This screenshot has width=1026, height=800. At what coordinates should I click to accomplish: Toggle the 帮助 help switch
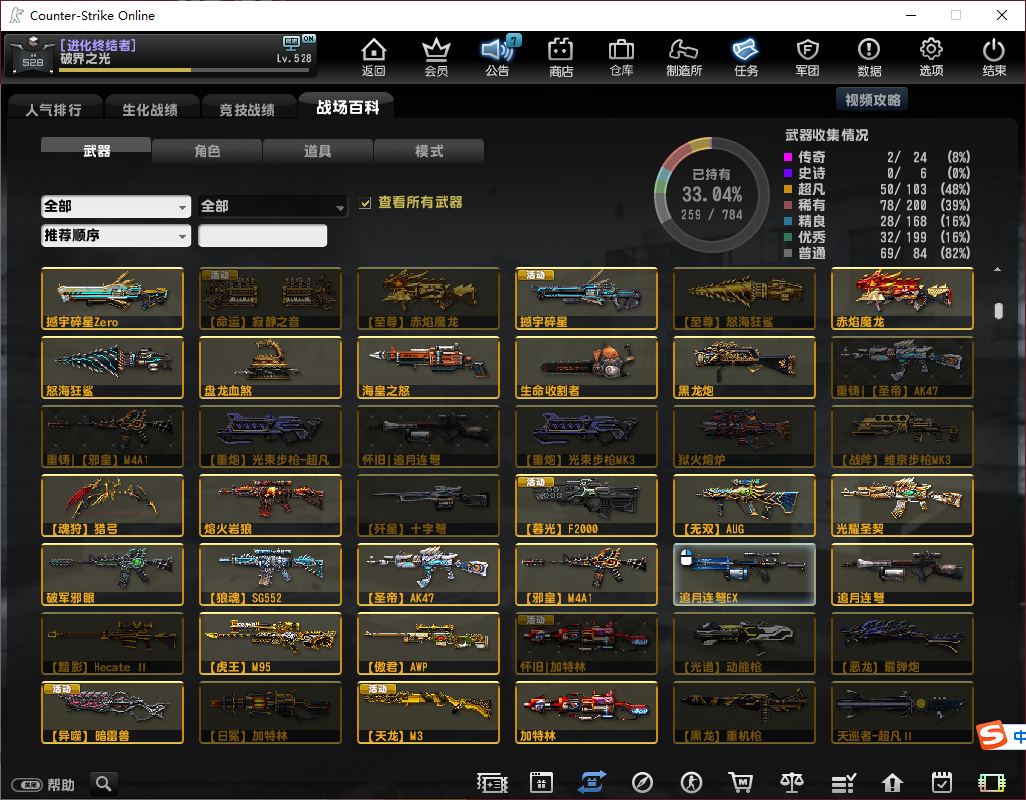26,785
